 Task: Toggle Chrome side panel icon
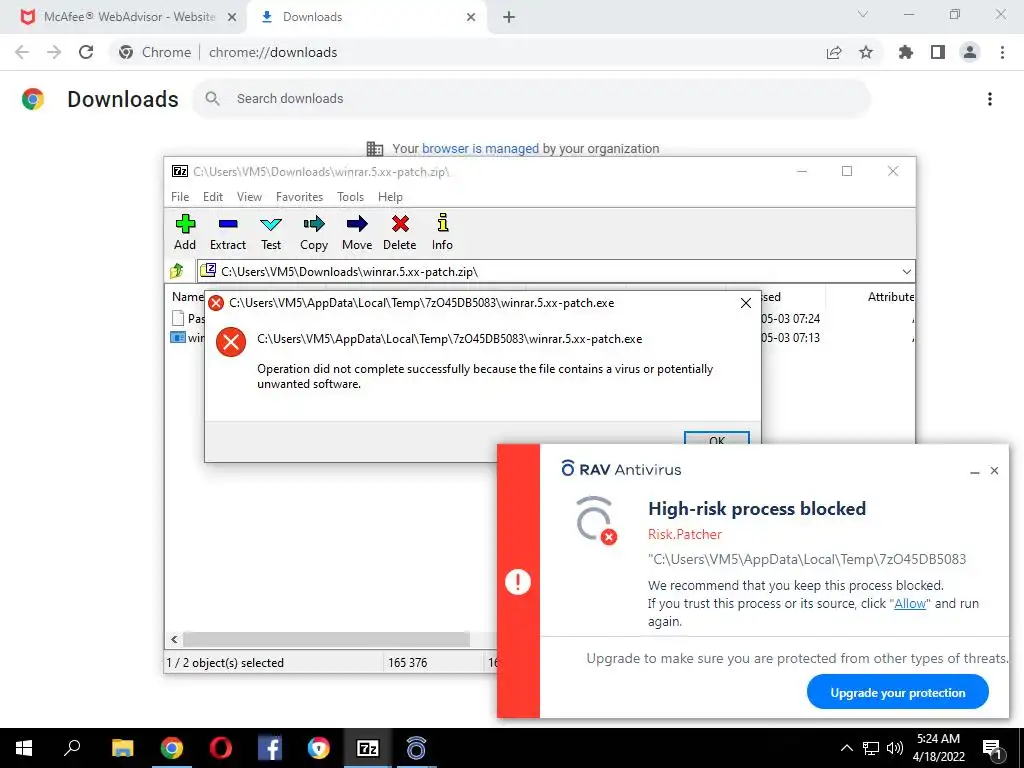coord(938,52)
